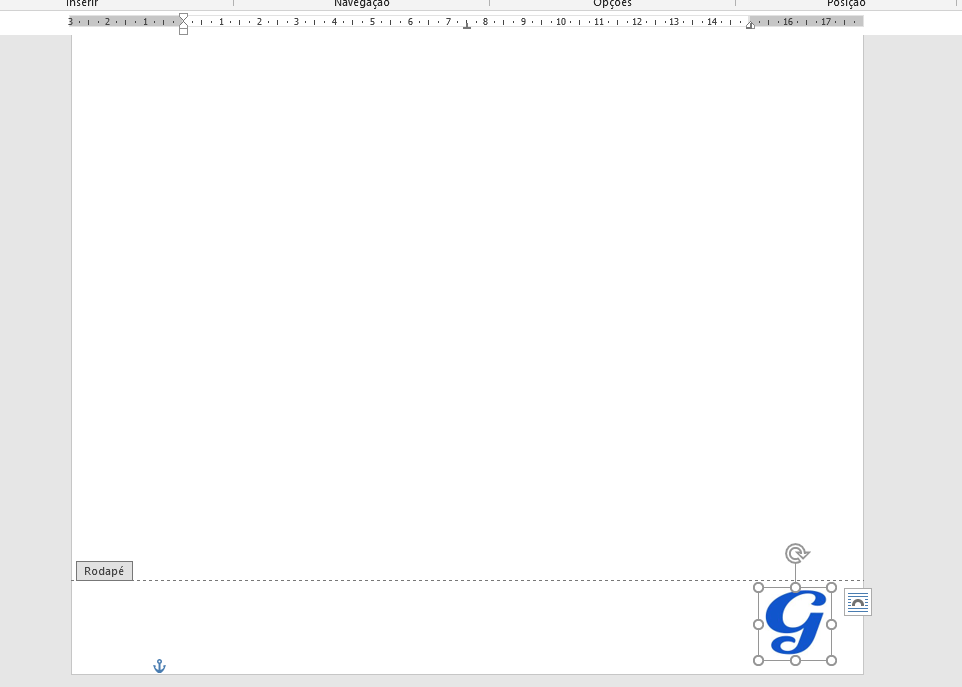
Task: Click the square left indent marker on ruler
Action: point(183,31)
